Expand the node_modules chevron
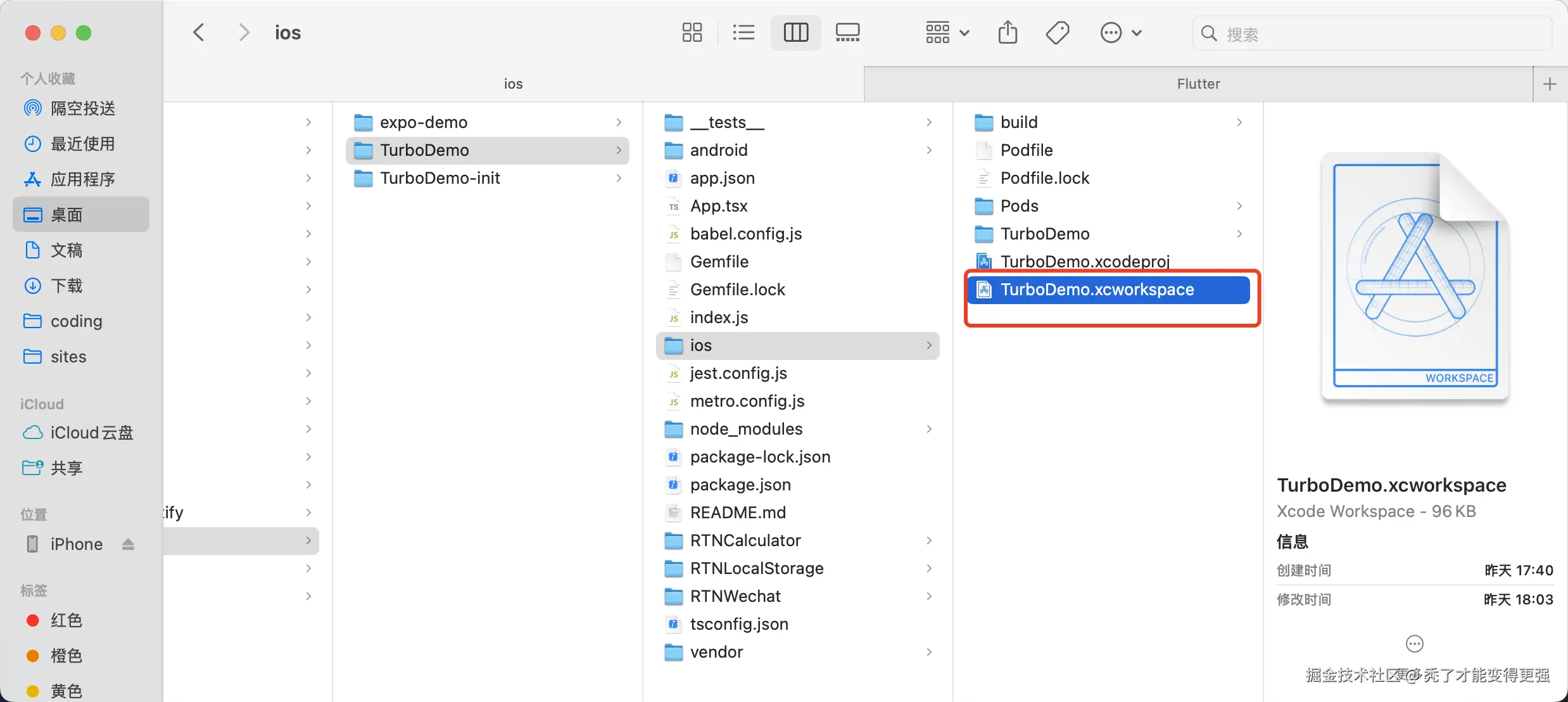The height and width of the screenshot is (702, 1568). pos(929,429)
